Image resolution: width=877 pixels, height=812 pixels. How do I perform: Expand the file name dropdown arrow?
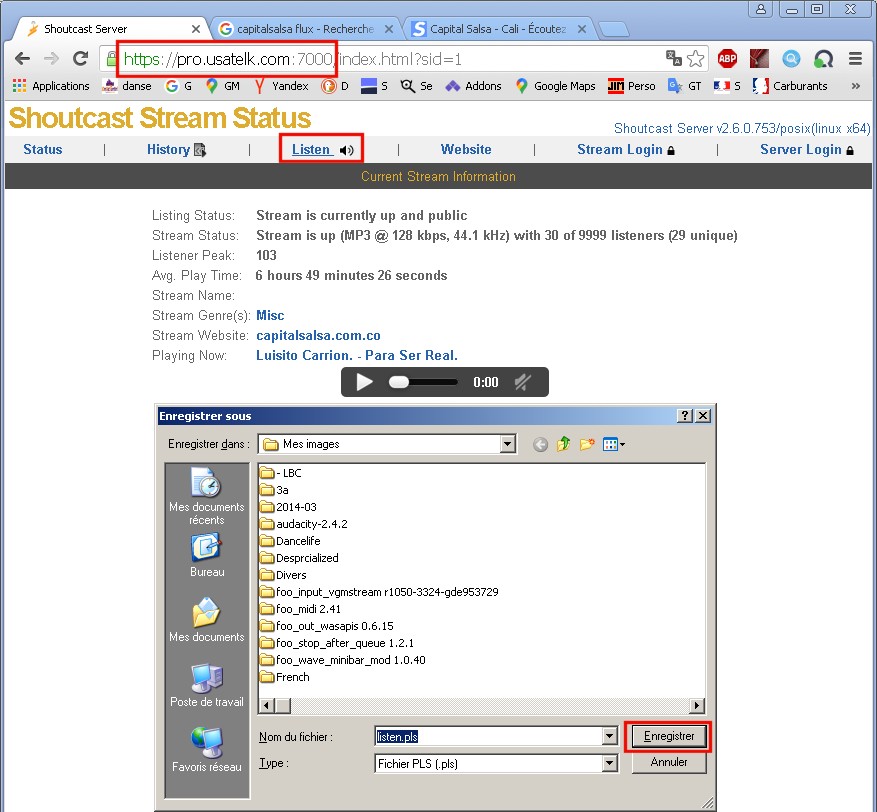610,737
